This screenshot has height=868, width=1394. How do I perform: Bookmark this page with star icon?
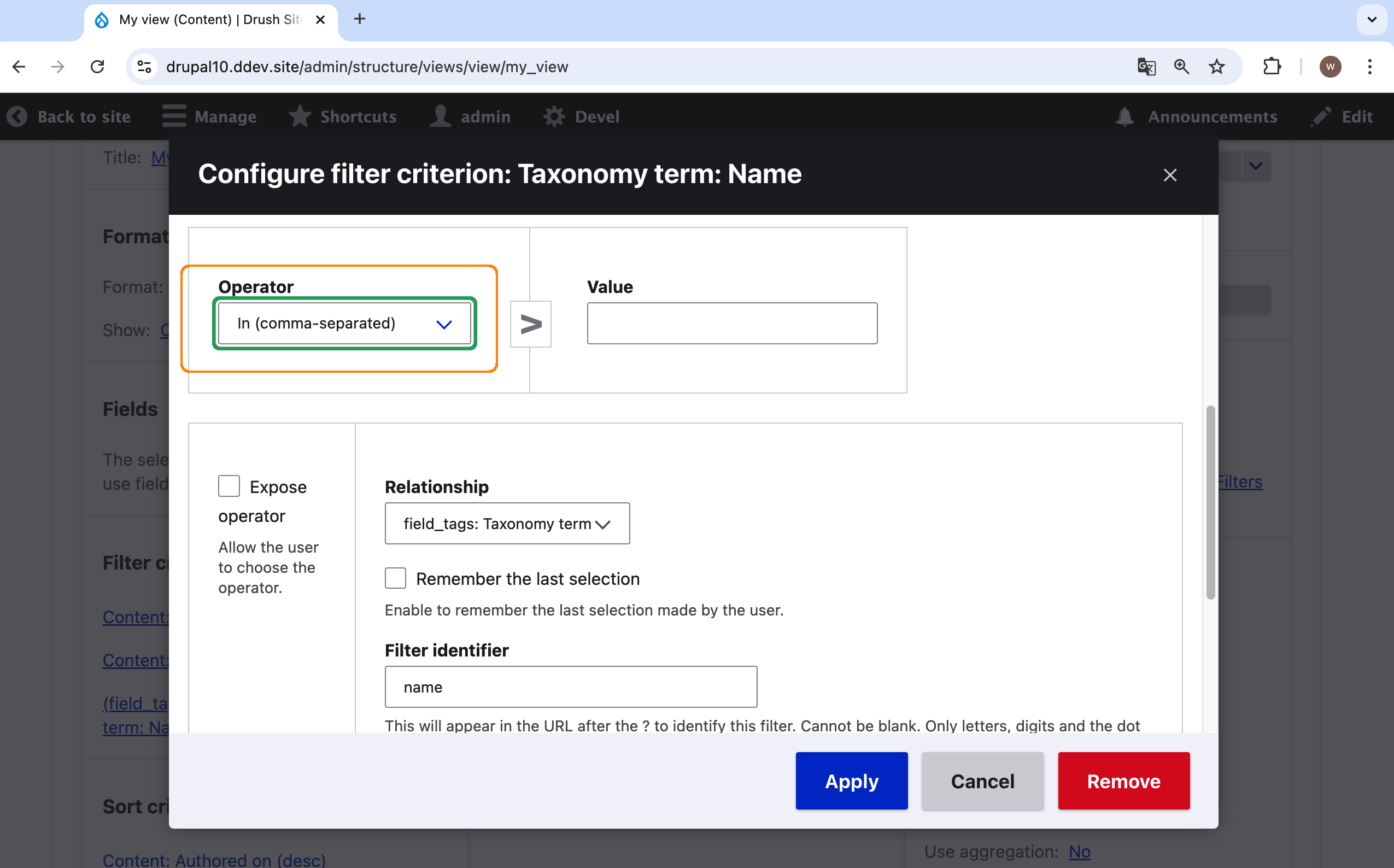point(1216,67)
